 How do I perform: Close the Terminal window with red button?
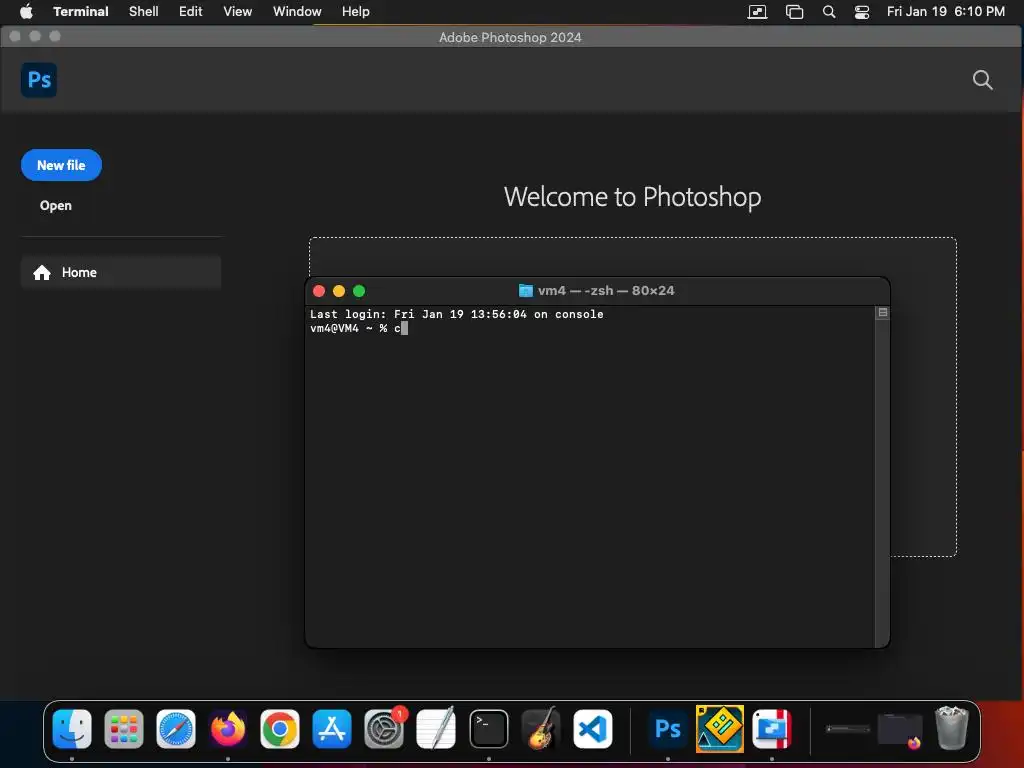click(319, 291)
